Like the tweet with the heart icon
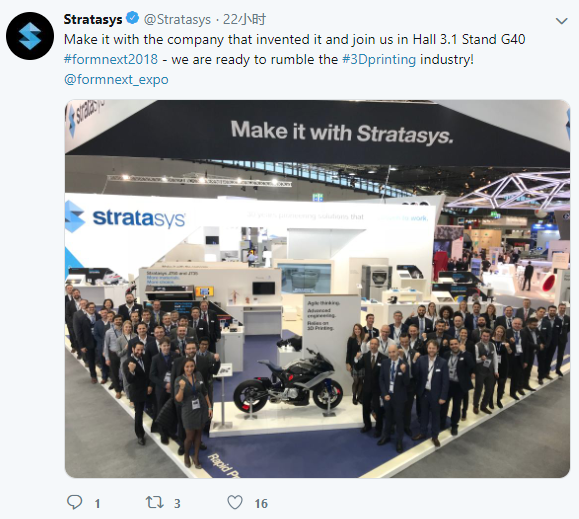The height and width of the screenshot is (519, 579). (x=235, y=502)
